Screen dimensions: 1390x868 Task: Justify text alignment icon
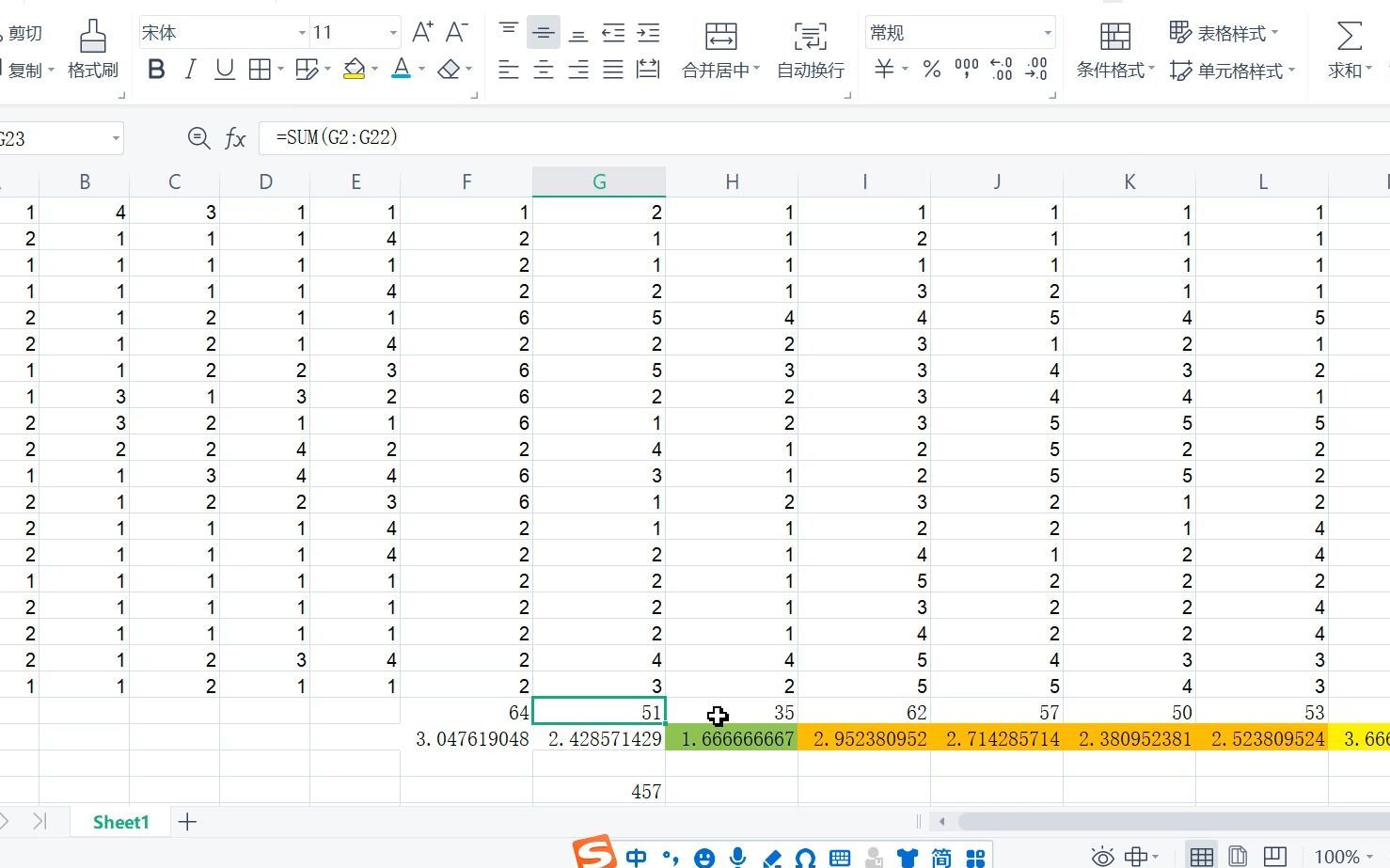coord(613,70)
